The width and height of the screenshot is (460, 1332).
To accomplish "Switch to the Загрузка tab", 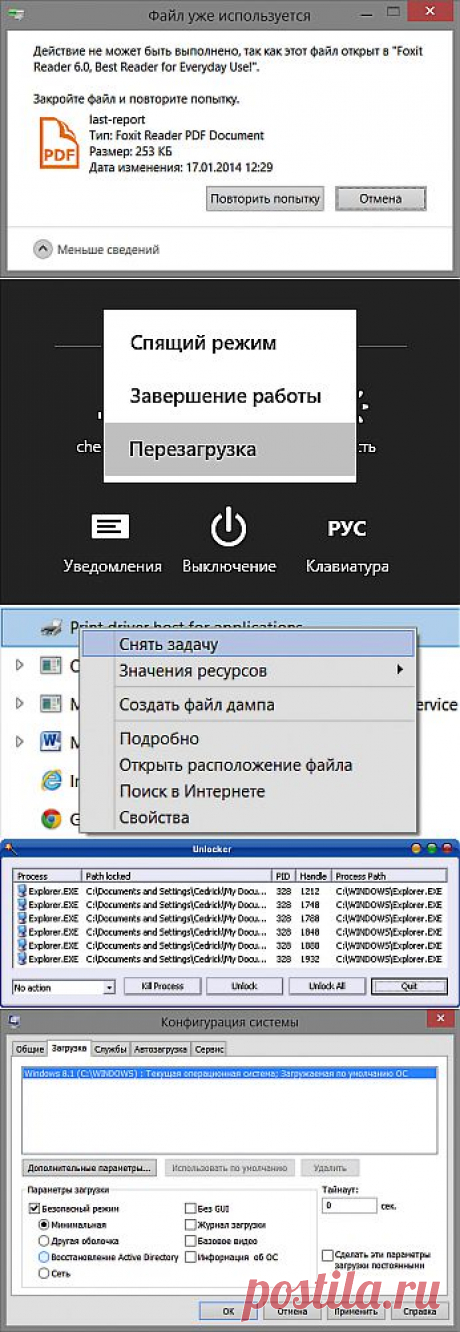I will click(69, 1048).
